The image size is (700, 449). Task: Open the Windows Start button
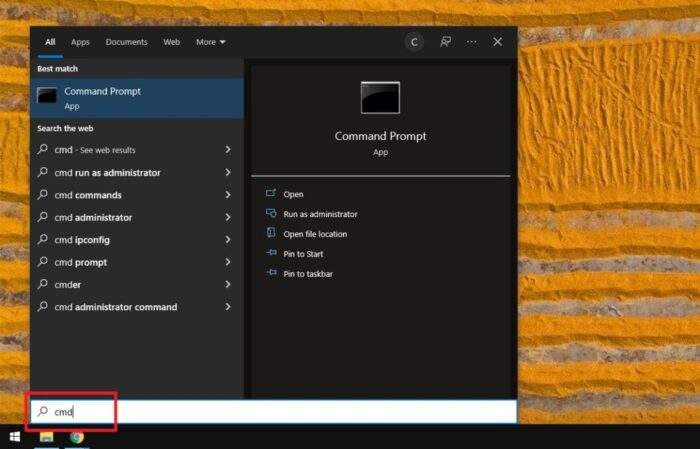click(x=14, y=437)
